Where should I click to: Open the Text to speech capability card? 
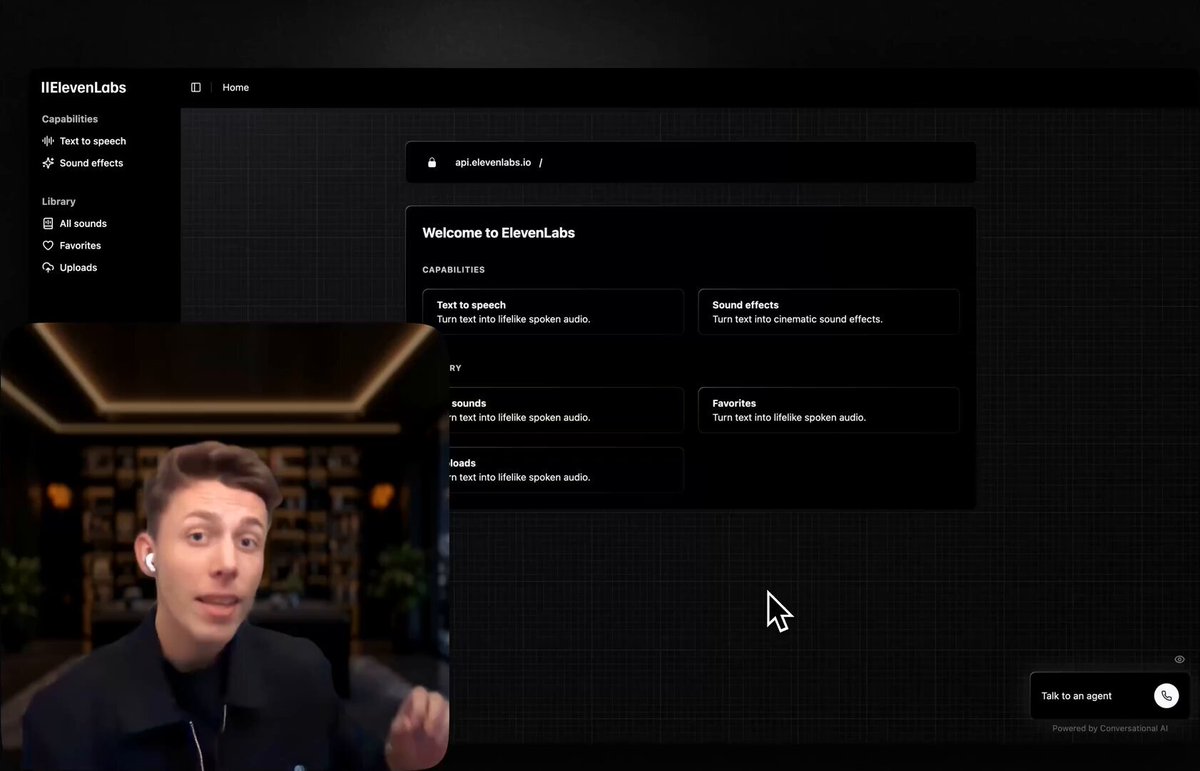click(x=553, y=312)
